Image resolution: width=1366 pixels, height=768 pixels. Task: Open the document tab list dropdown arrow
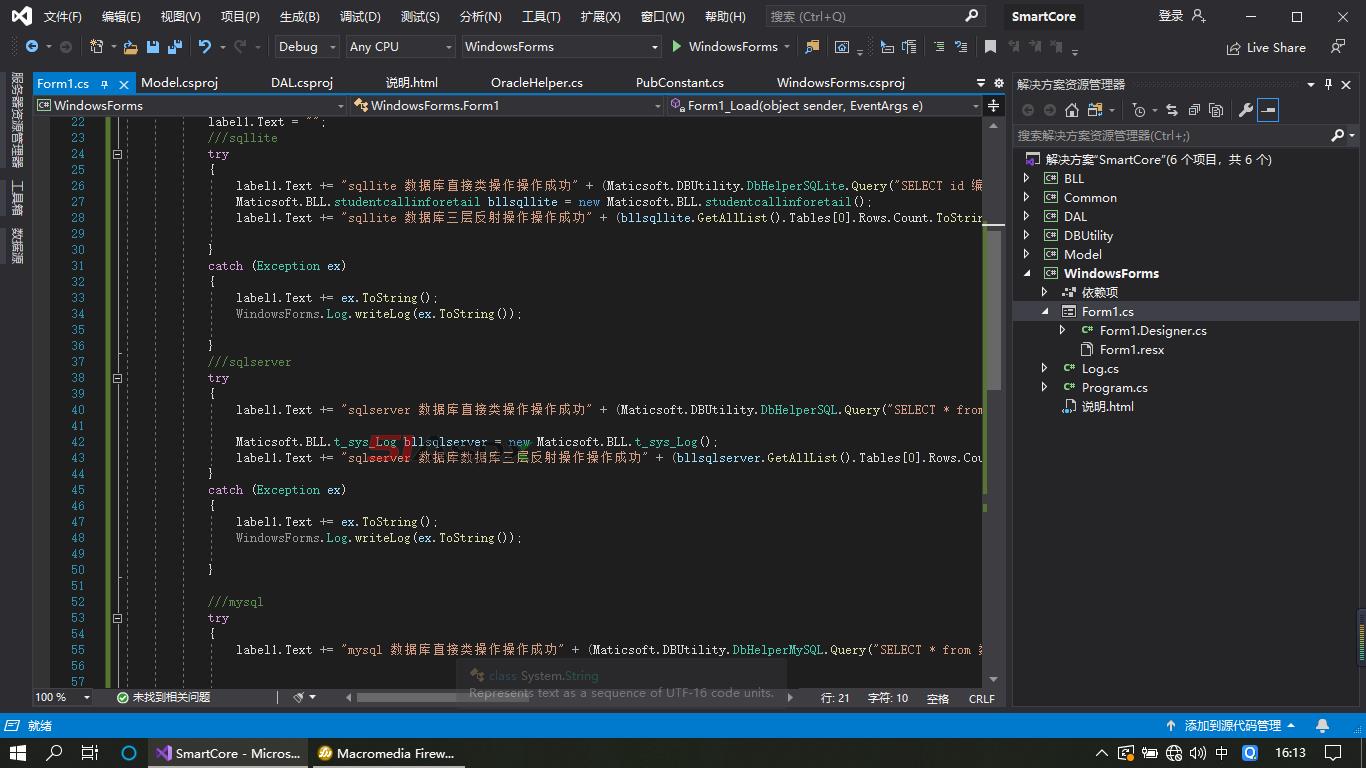[981, 83]
